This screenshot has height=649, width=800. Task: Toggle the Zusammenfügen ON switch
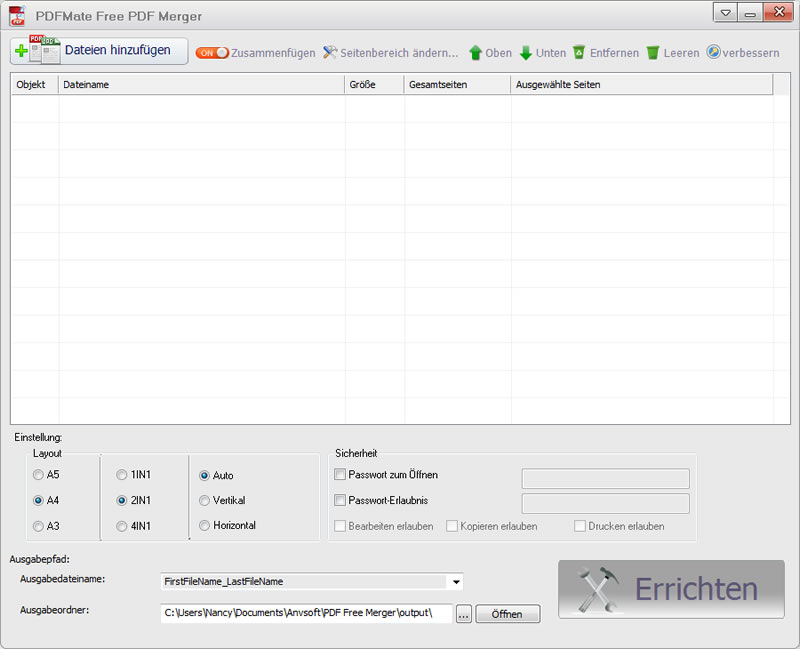212,53
